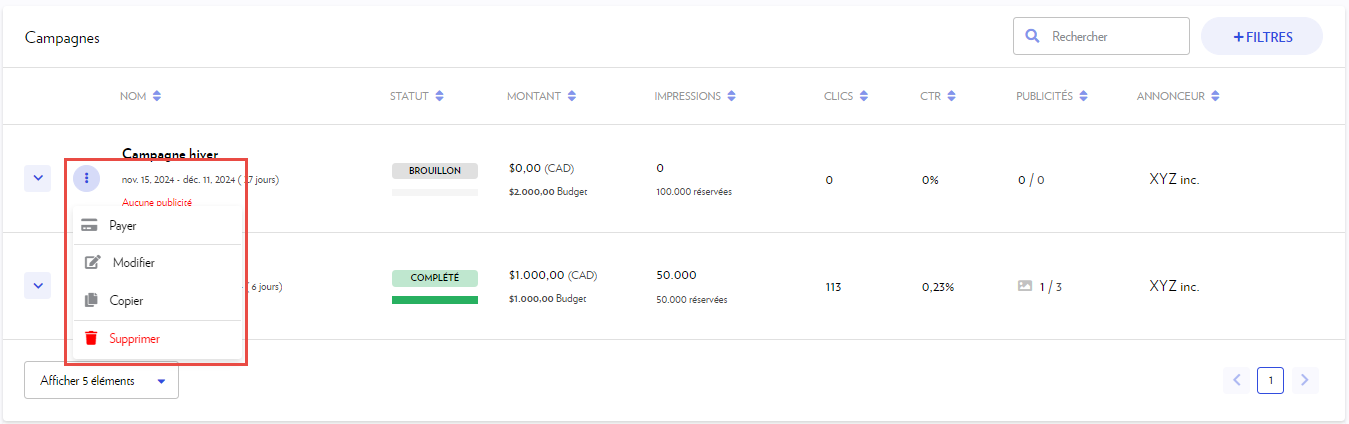Click the red trash Supprimer icon
1349x424 pixels.
coord(91,339)
